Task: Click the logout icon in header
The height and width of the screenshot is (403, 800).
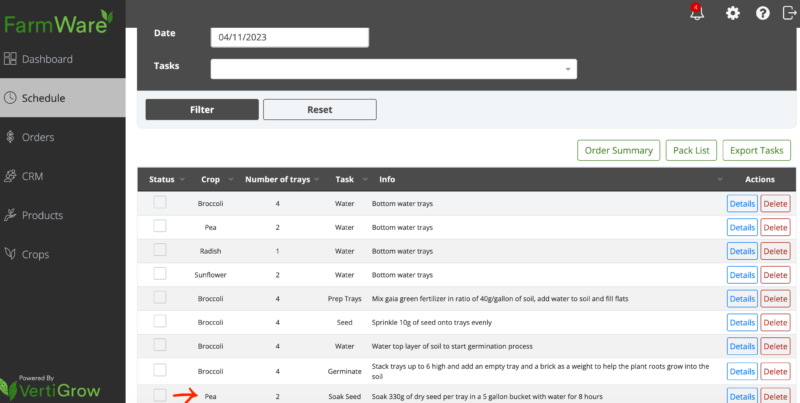Action: click(x=789, y=13)
